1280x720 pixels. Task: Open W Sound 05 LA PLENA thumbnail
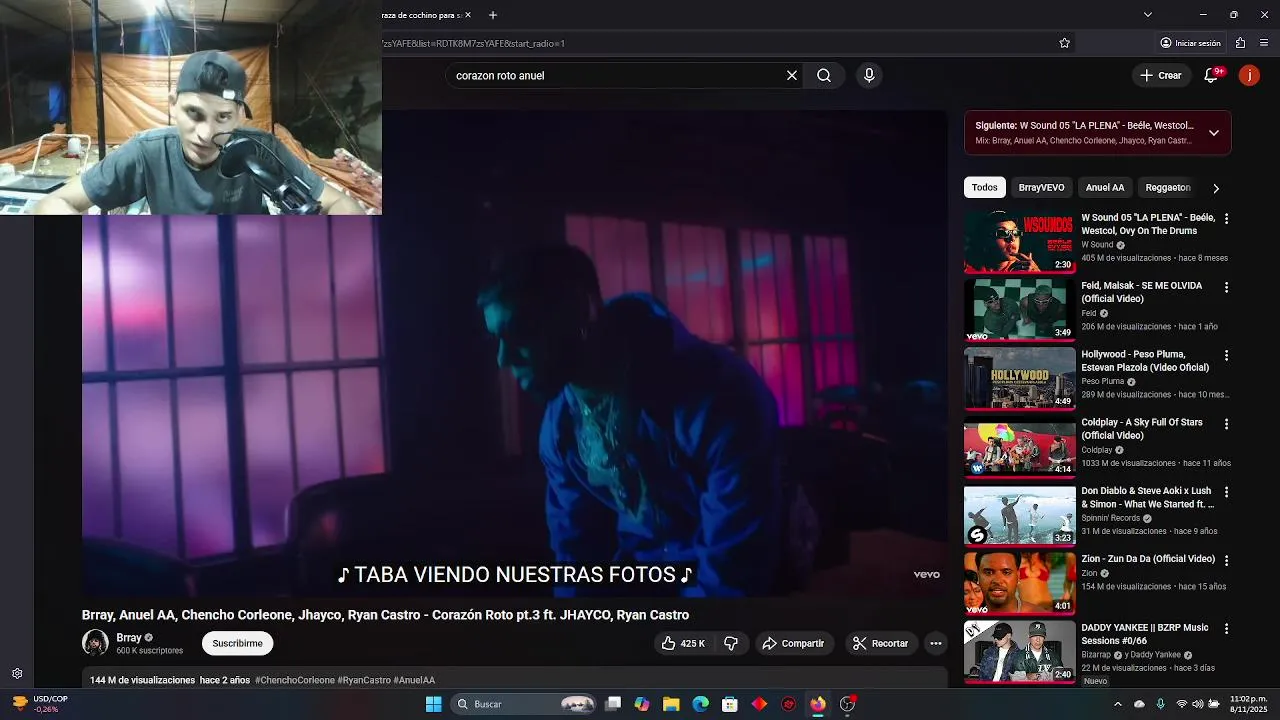tap(1019, 241)
